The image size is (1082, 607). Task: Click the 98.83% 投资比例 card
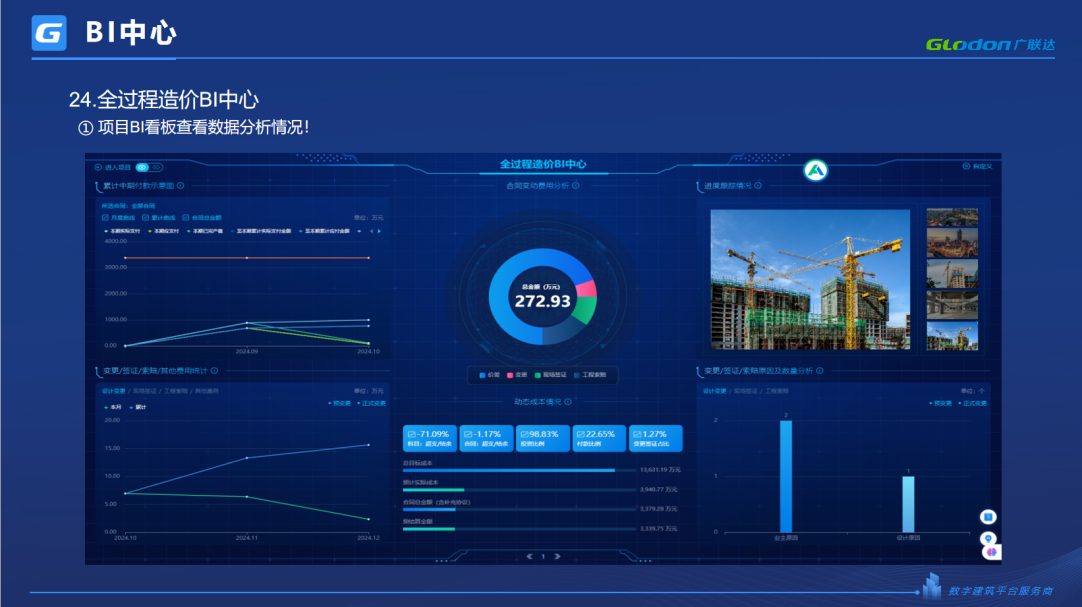542,438
